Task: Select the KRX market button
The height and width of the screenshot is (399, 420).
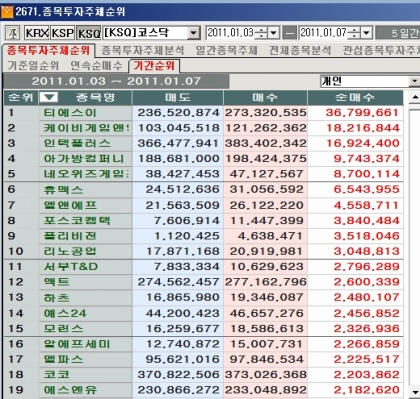Action: pos(37,33)
